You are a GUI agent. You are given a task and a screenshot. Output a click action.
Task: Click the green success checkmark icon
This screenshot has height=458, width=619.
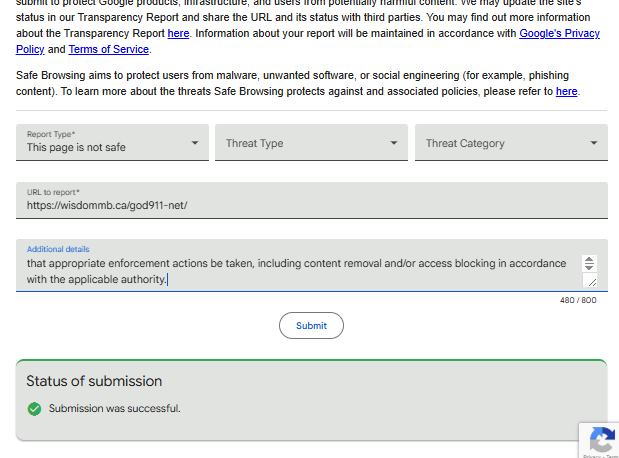(34, 409)
